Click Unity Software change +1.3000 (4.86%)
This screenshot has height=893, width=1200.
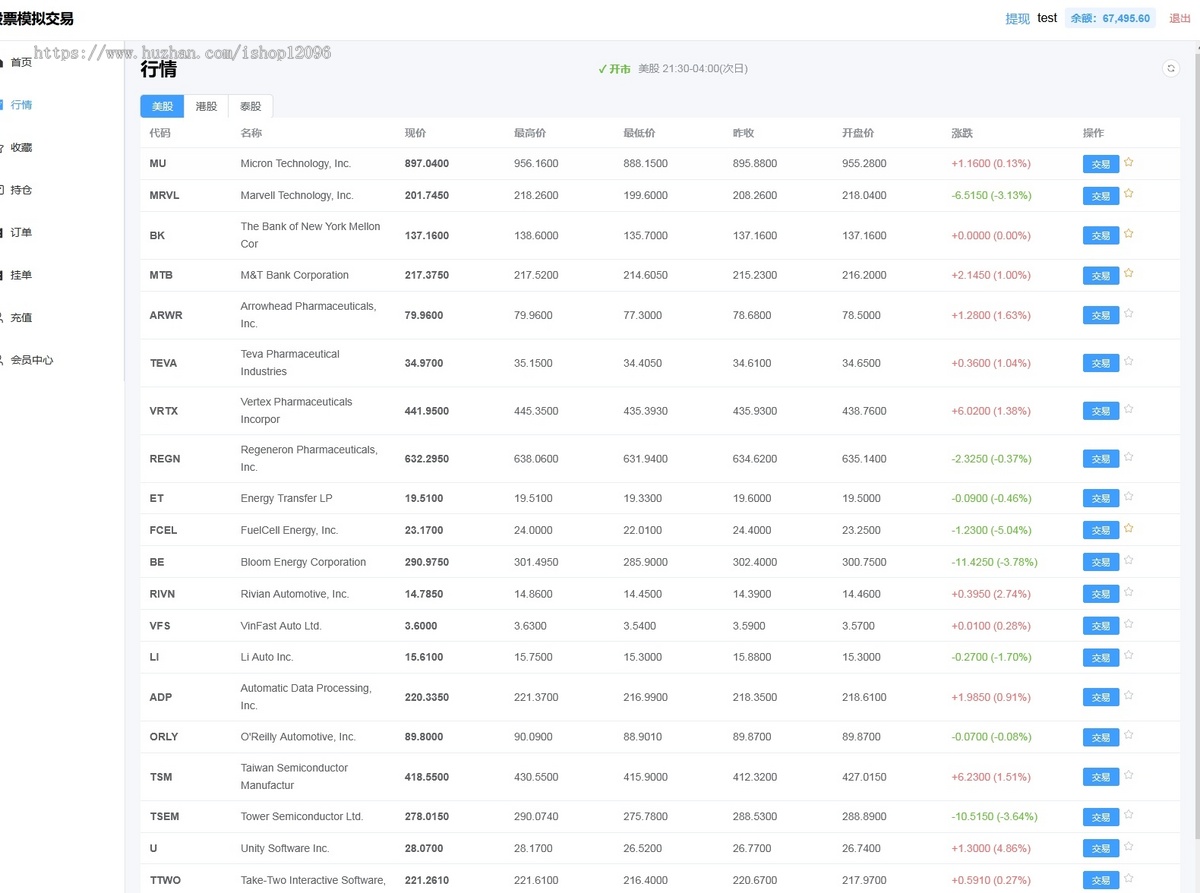[991, 848]
